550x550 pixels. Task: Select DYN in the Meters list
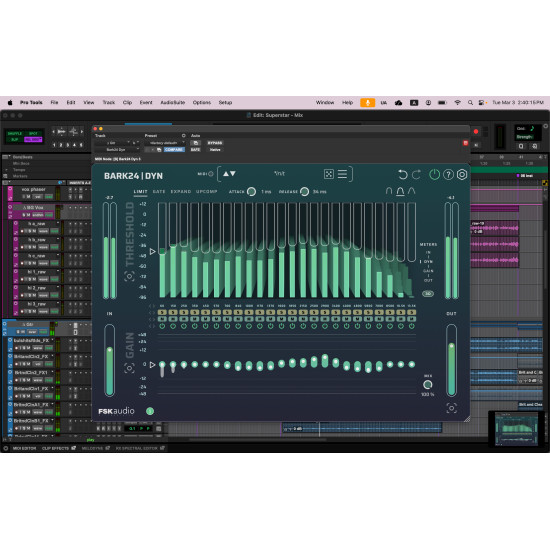click(428, 262)
